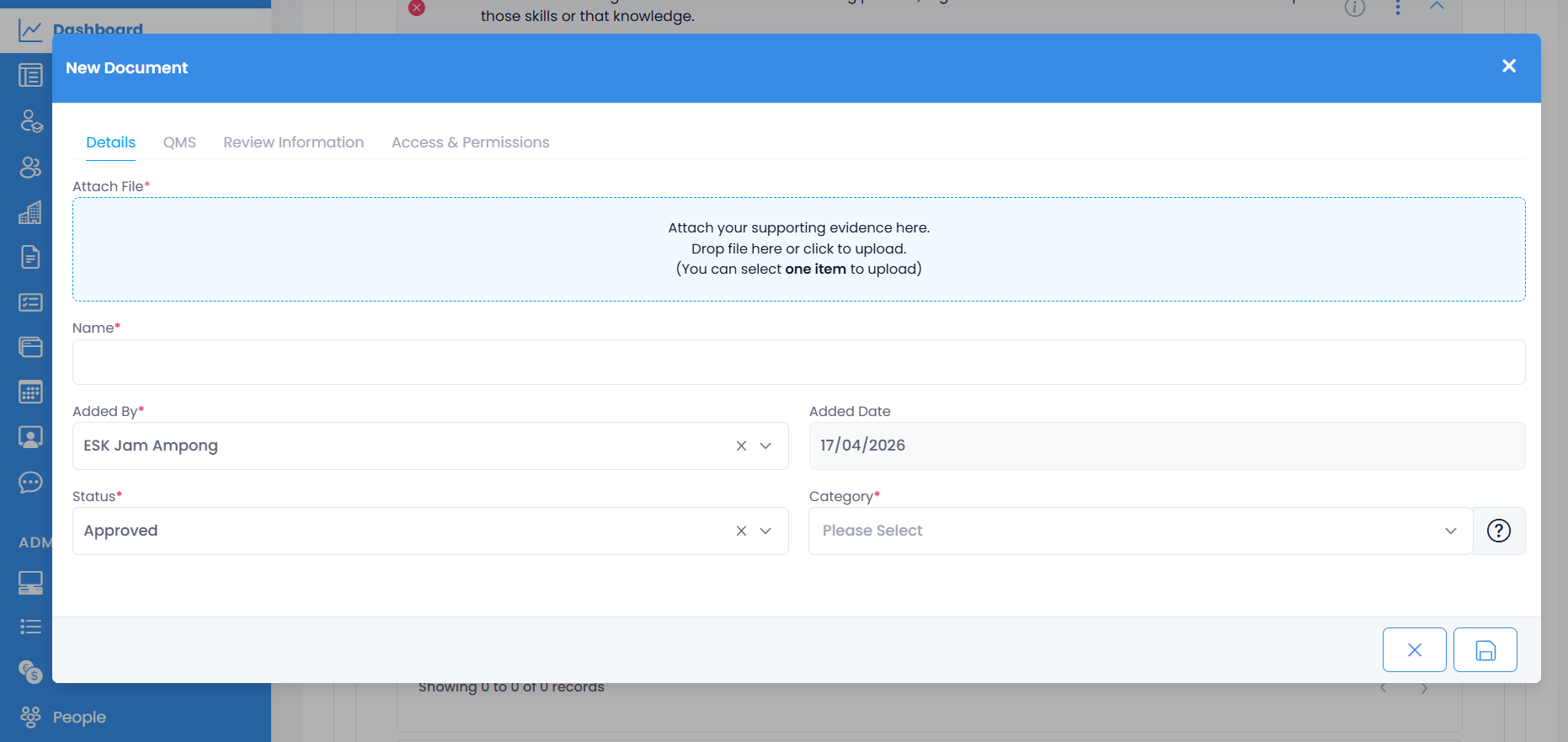The image size is (1568, 742).
Task: Click the chat bubble sidebar icon
Action: pos(30,482)
